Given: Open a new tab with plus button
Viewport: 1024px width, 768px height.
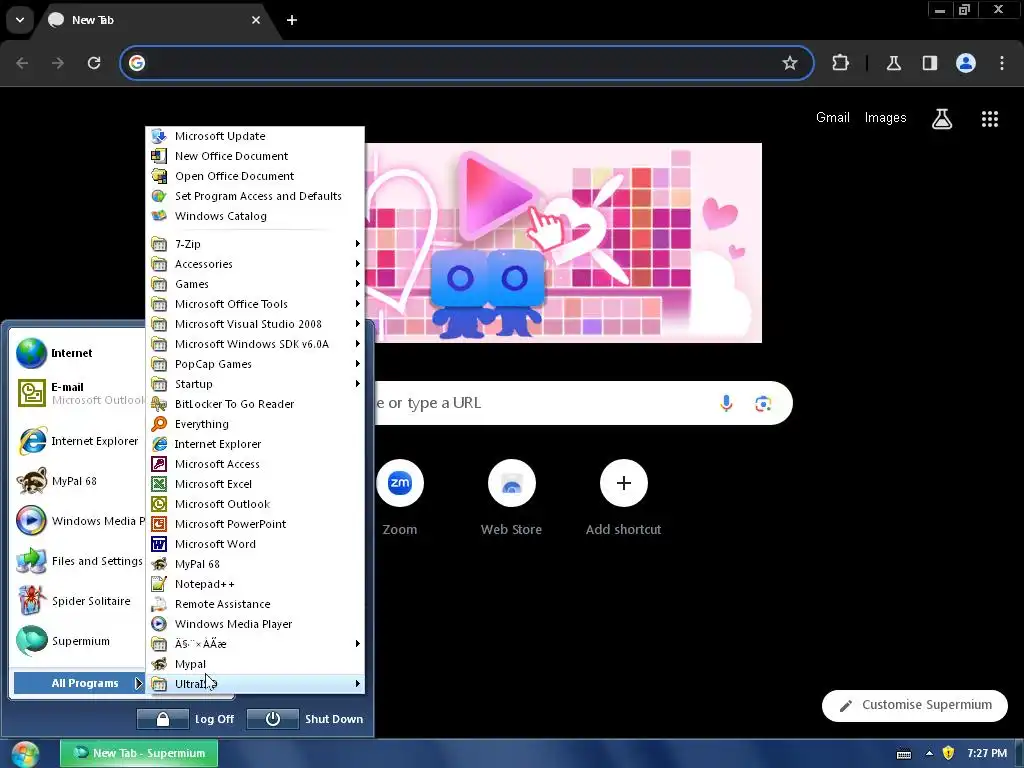Looking at the screenshot, I should point(292,20).
